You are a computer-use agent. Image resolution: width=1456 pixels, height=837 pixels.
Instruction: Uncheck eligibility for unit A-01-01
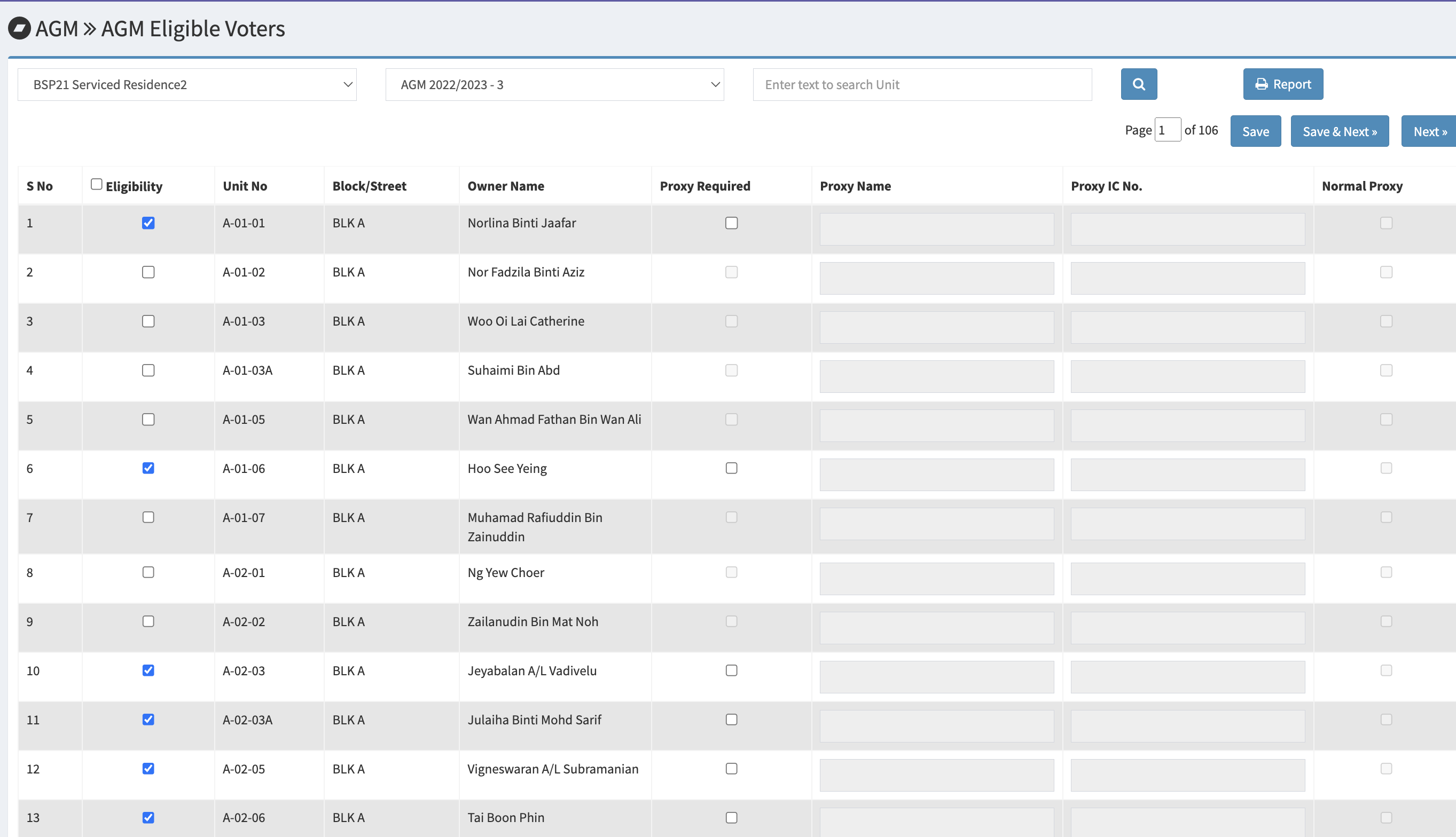coord(148,223)
